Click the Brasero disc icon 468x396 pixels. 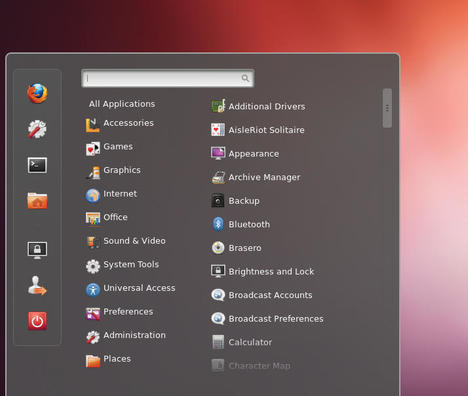click(x=218, y=248)
